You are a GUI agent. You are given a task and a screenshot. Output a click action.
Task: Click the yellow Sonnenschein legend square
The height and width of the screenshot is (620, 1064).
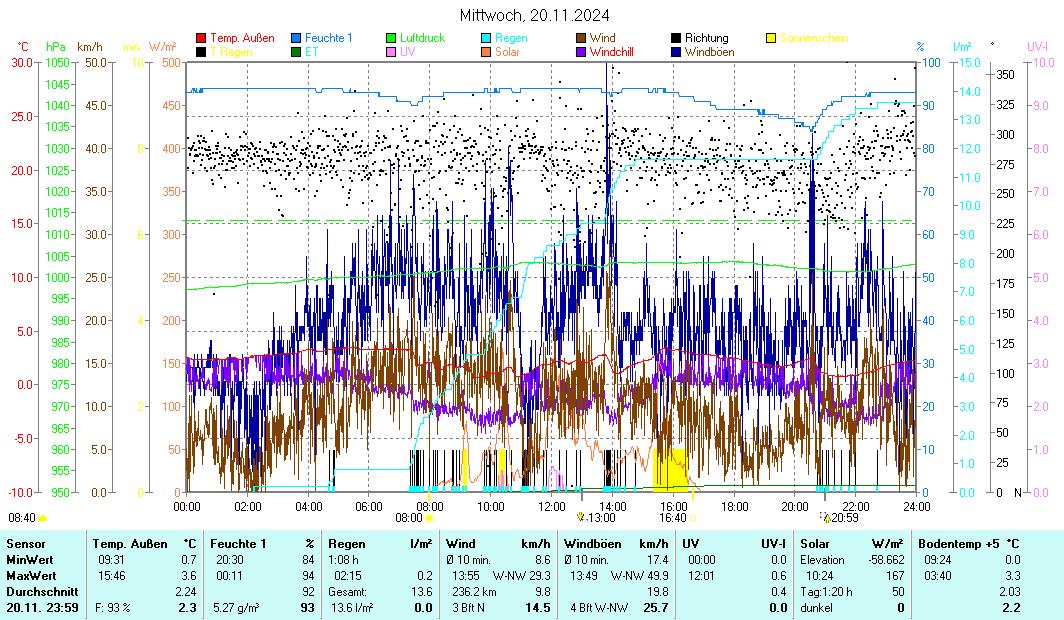click(771, 38)
